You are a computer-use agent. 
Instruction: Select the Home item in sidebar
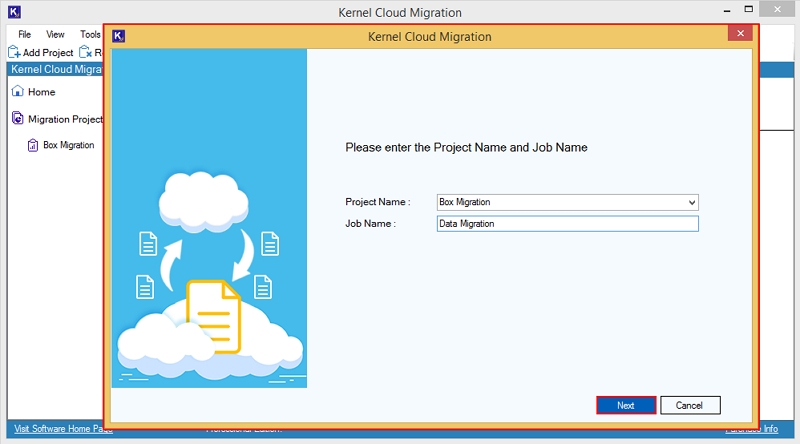(x=41, y=92)
